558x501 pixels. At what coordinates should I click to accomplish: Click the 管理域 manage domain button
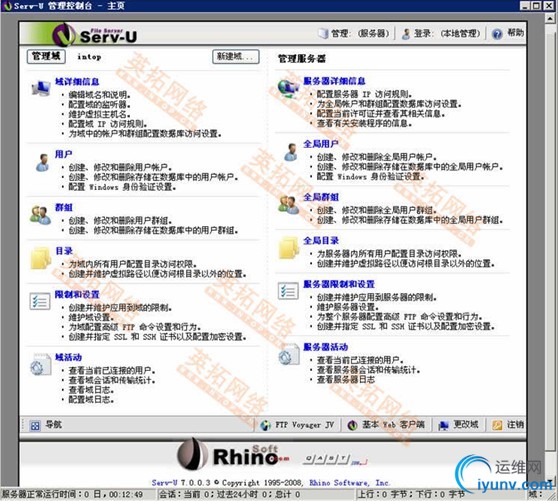click(46, 56)
